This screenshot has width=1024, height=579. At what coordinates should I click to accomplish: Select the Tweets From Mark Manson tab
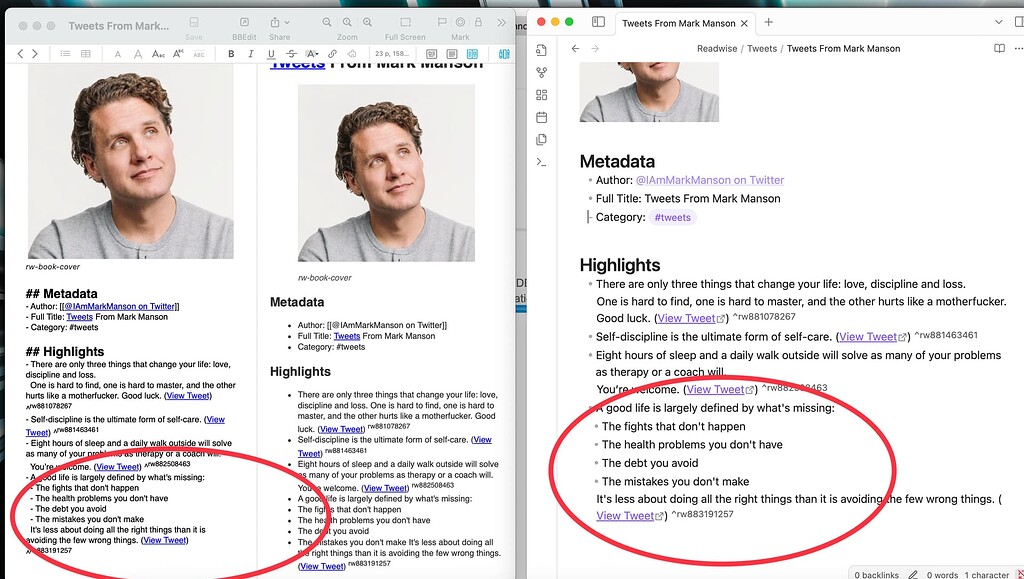click(680, 22)
